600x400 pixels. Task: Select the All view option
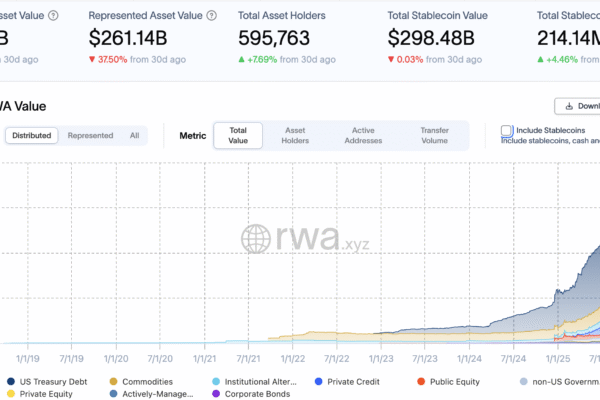click(x=134, y=135)
